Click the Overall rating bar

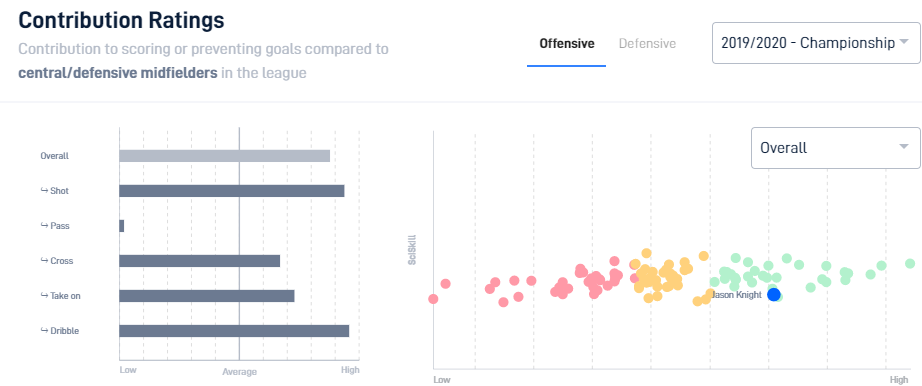[x=225, y=156]
